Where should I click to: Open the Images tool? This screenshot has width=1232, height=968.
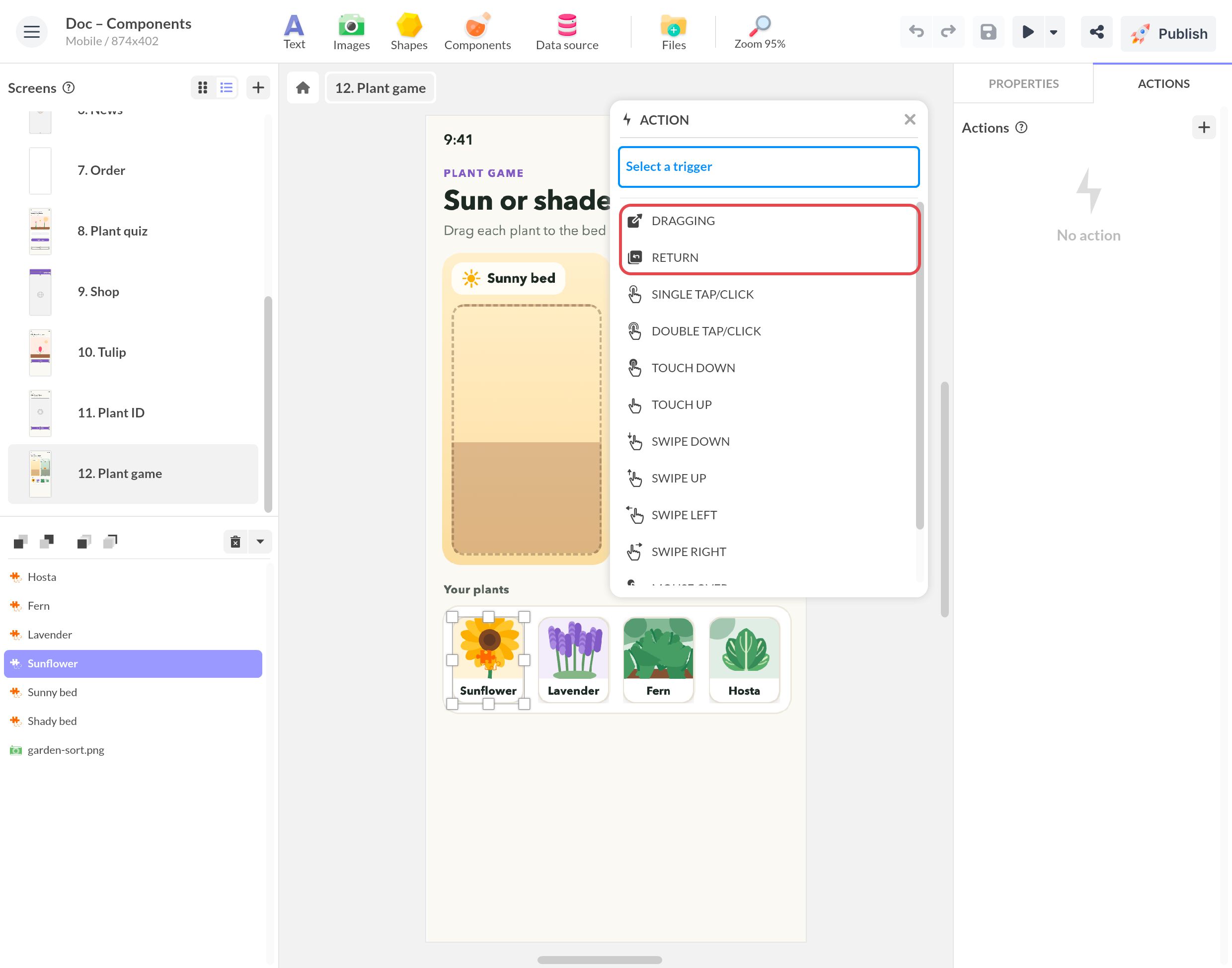coord(351,32)
